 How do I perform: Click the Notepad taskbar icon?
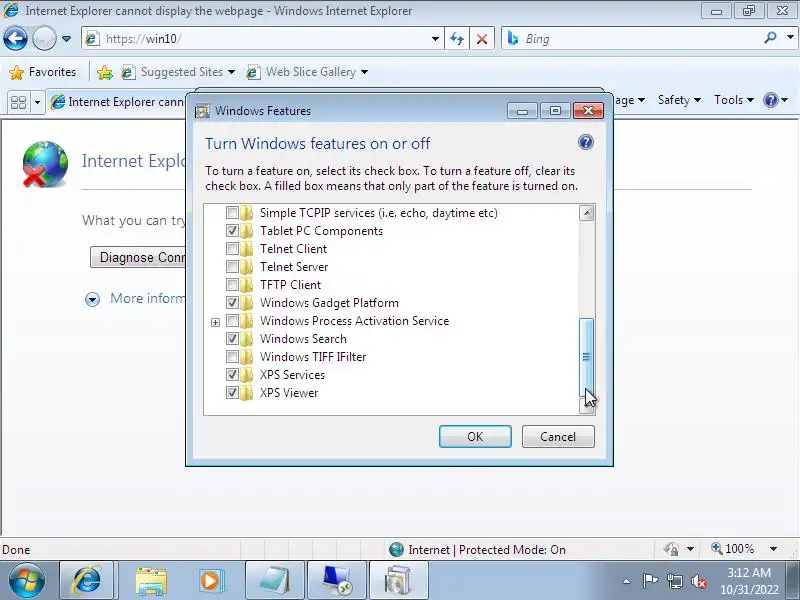[275, 580]
